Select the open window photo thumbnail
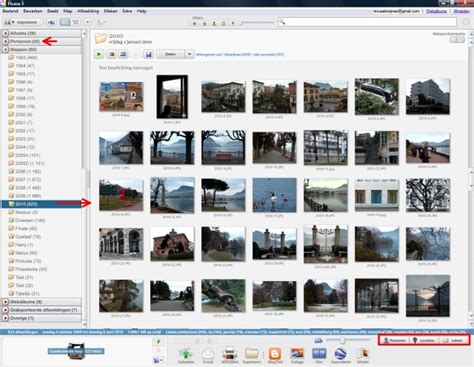 [172, 97]
